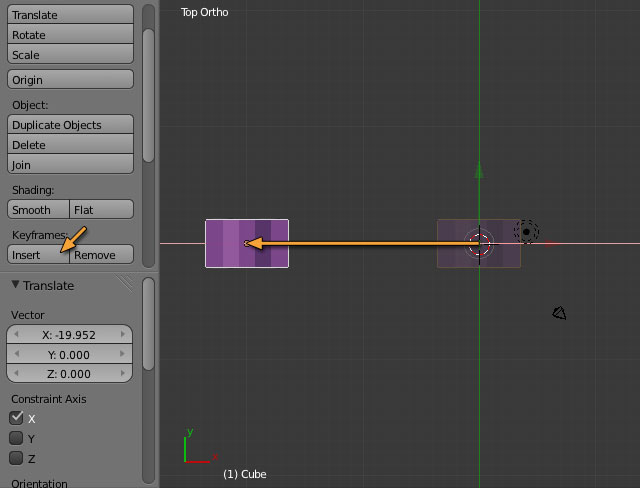Collapse the Translate operator panel
The height and width of the screenshot is (488, 640).
click(16, 285)
